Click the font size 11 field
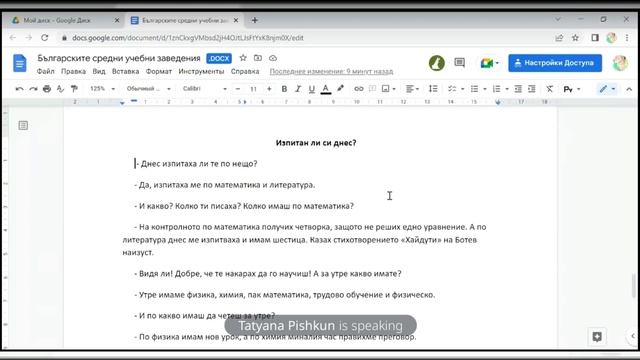Viewport: 640px width, 360px height. click(253, 89)
